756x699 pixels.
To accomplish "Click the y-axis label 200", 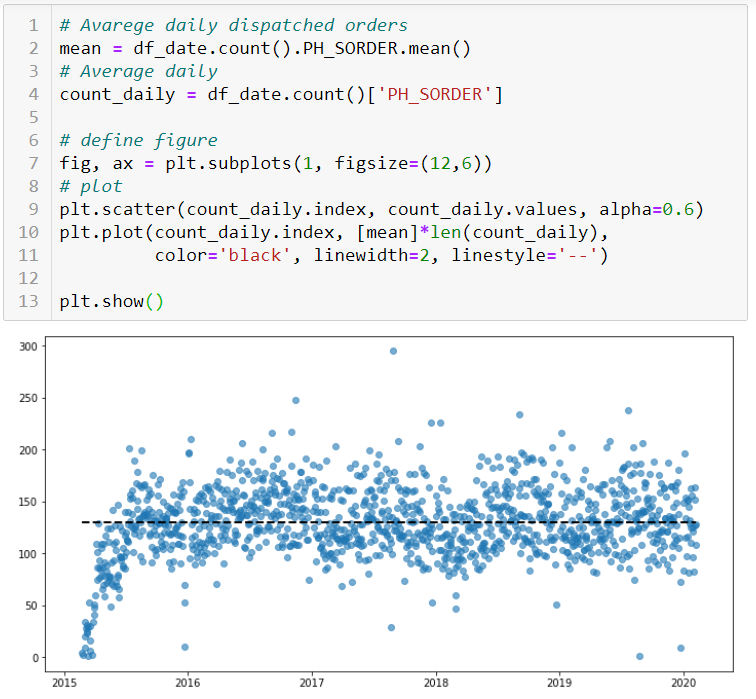I will (28, 450).
